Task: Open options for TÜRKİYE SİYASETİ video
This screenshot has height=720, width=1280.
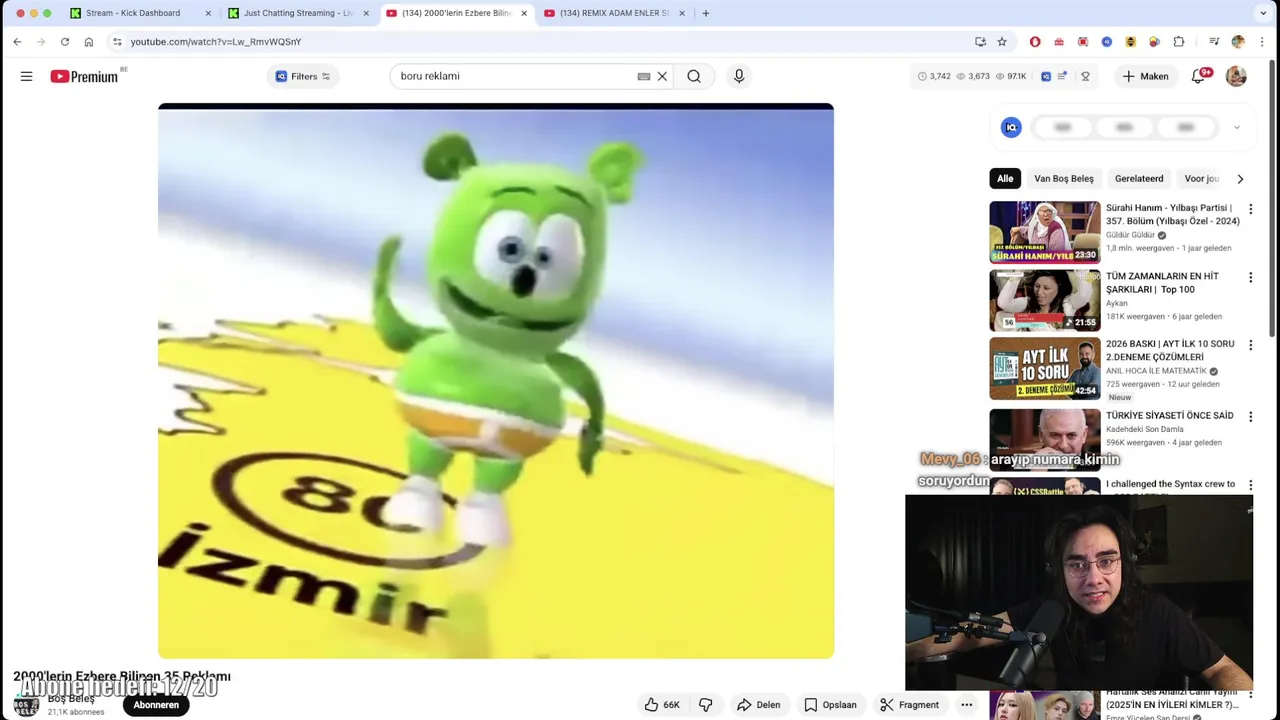Action: (x=1250, y=416)
